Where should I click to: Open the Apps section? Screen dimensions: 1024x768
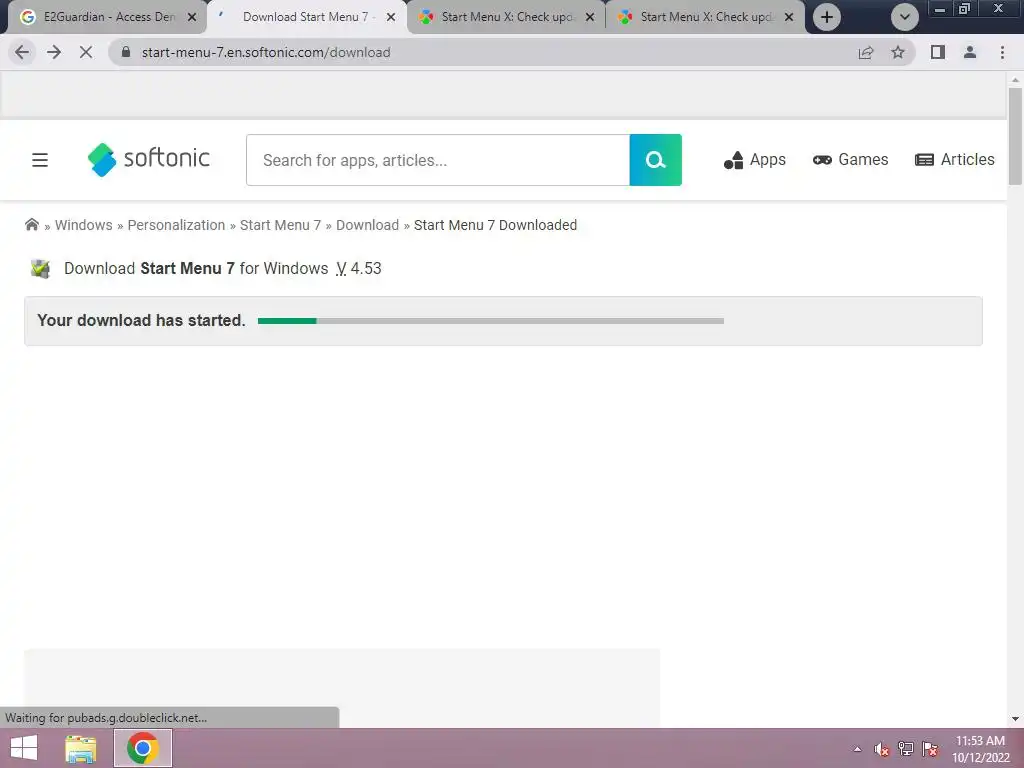(x=754, y=159)
